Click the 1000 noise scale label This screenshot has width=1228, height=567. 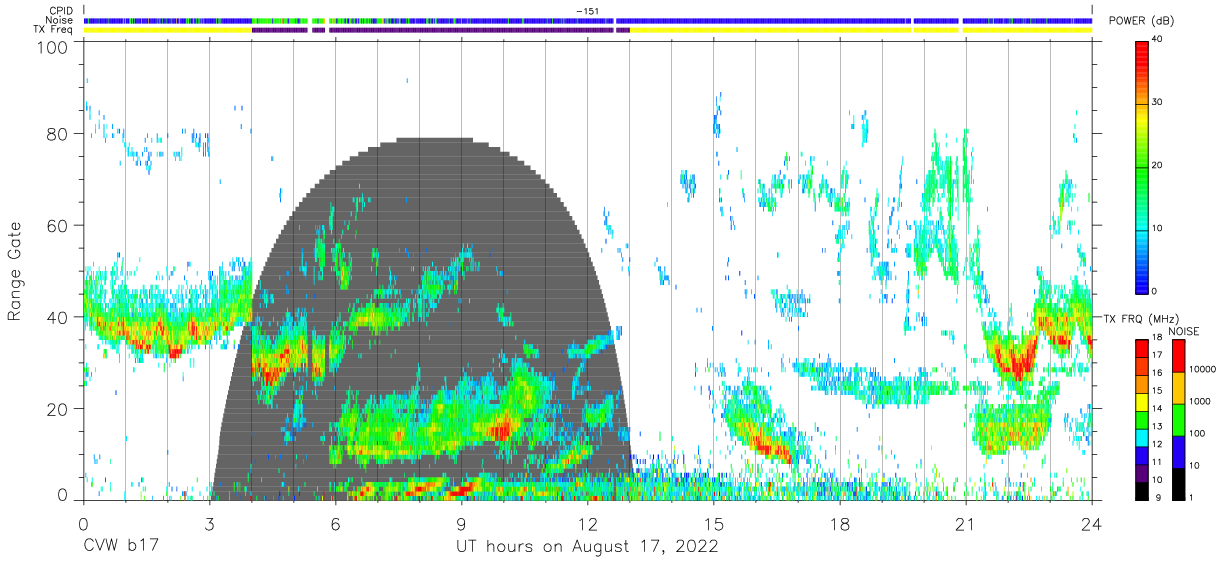(1200, 400)
